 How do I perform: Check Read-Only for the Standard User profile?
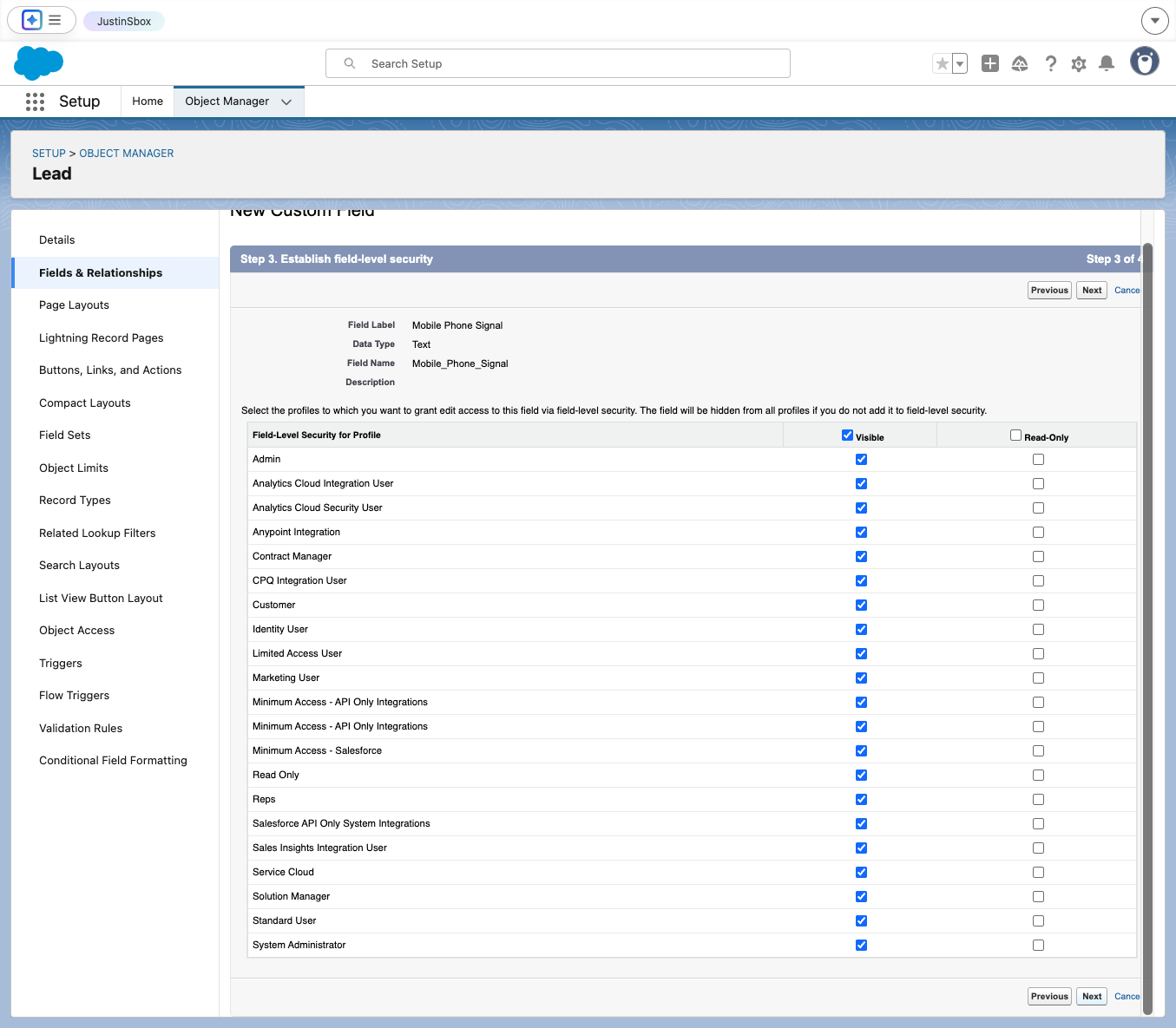[1038, 921]
